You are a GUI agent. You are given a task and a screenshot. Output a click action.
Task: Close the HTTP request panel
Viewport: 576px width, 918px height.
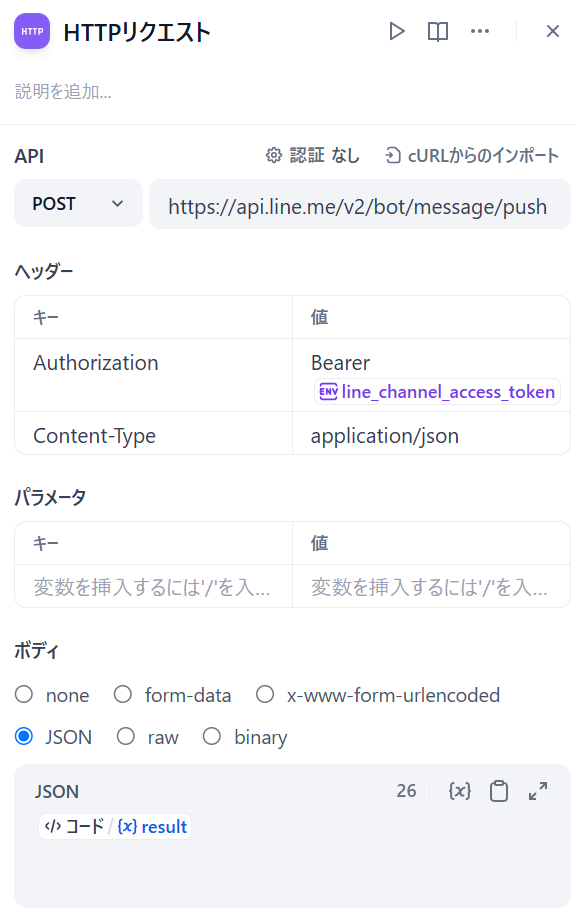(x=553, y=31)
